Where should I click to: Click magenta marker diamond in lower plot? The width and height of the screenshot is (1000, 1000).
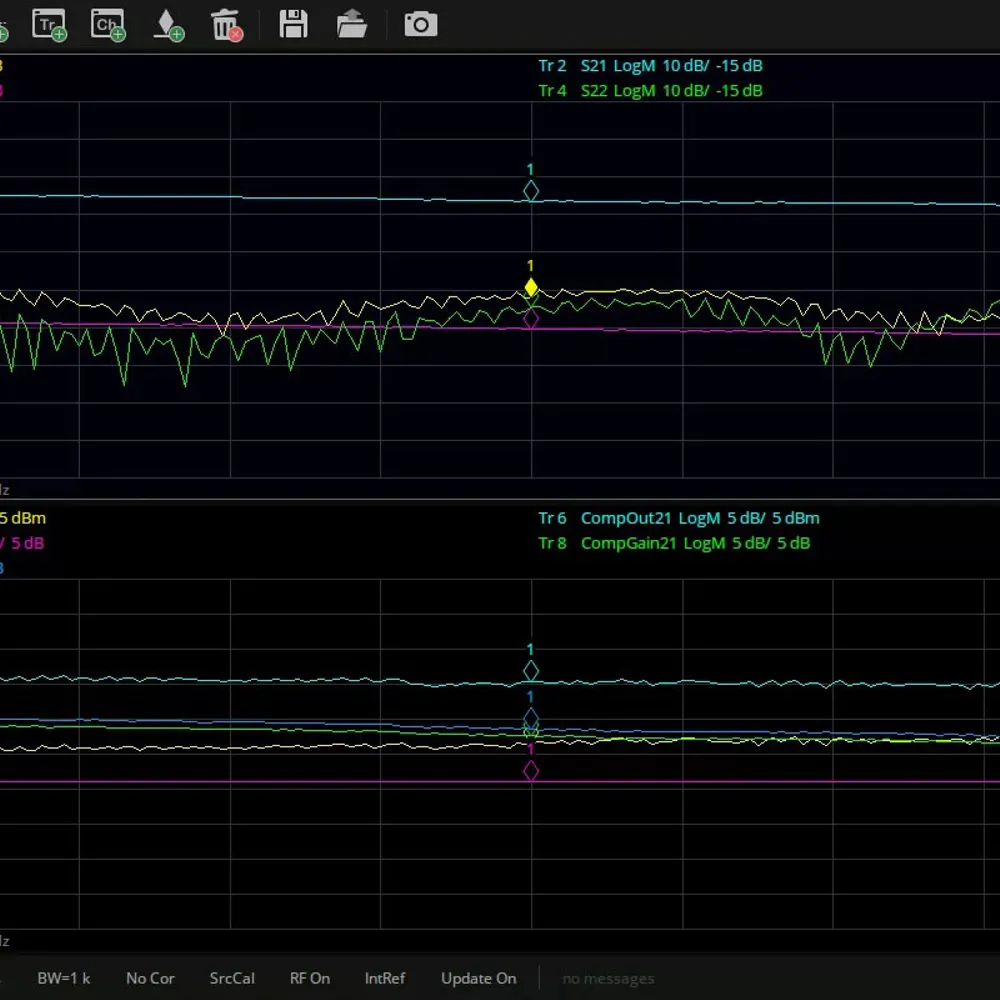pos(531,771)
